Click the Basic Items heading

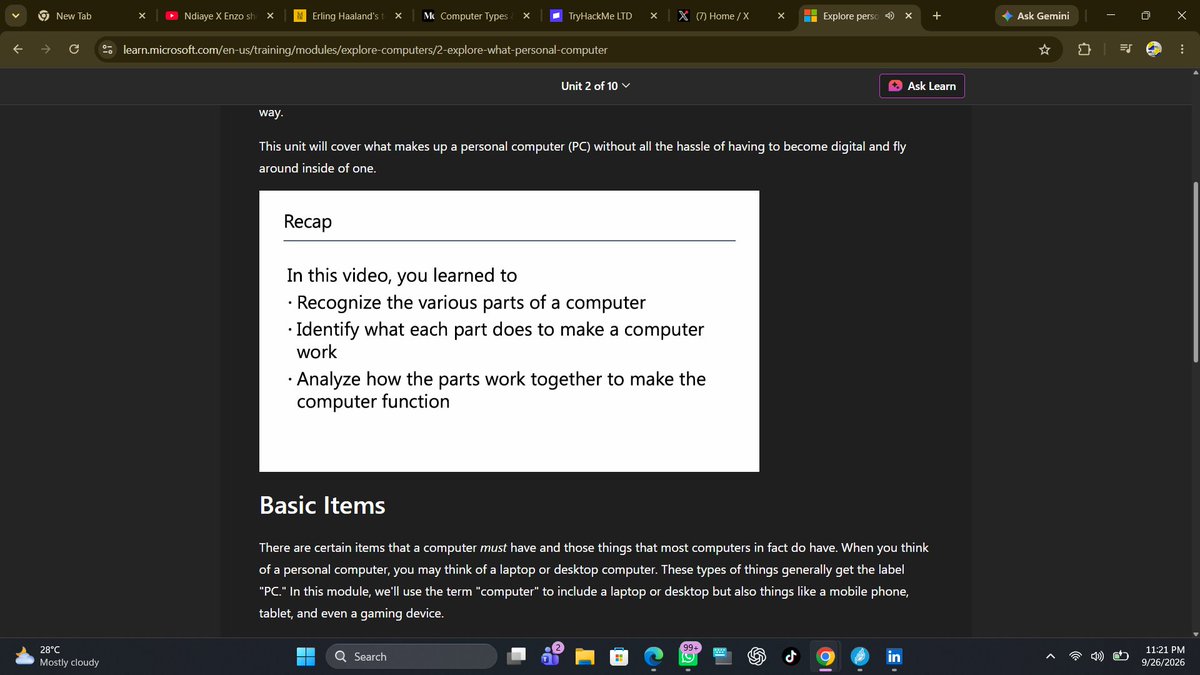pyautogui.click(x=322, y=505)
